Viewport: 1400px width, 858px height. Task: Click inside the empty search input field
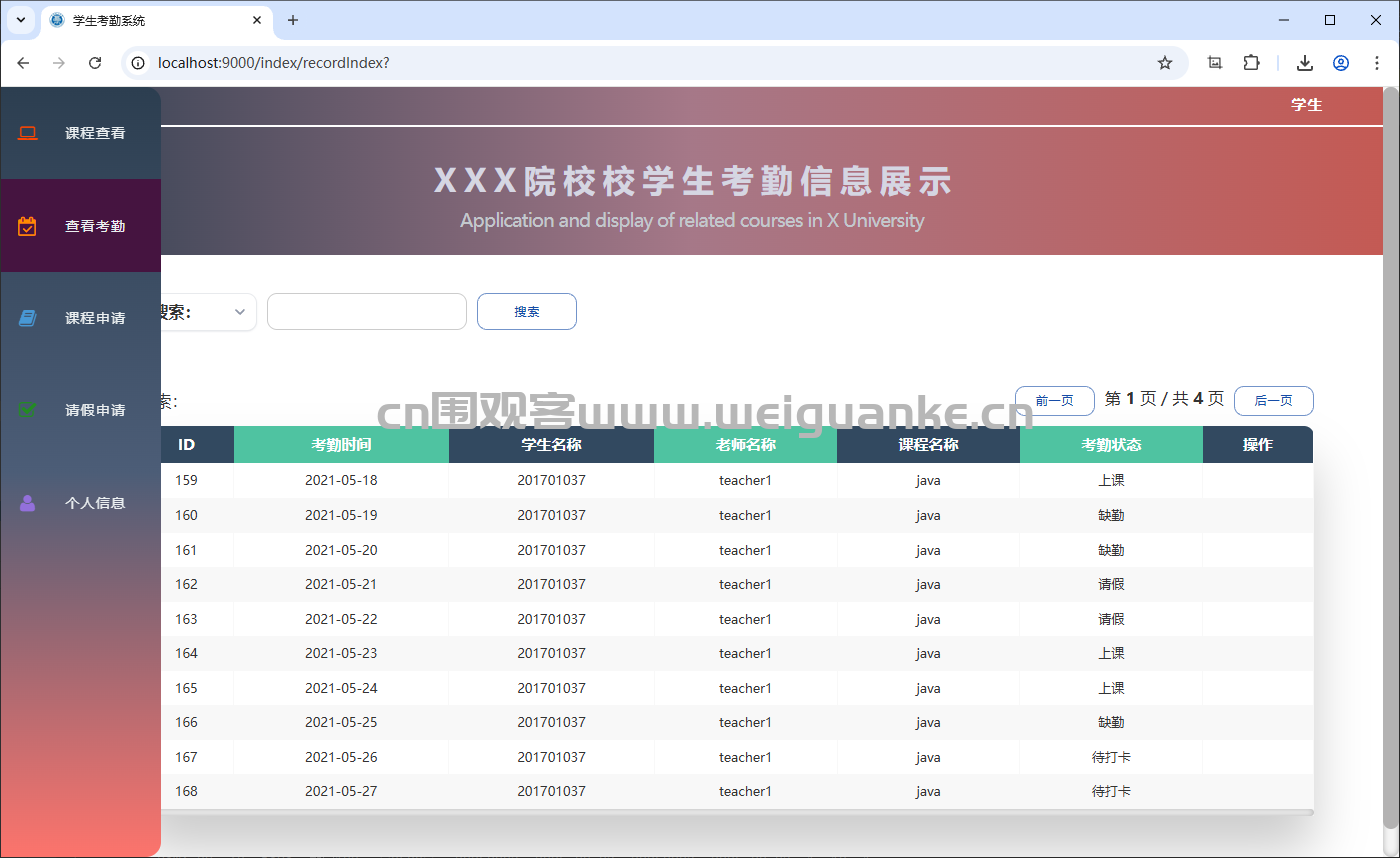(366, 311)
